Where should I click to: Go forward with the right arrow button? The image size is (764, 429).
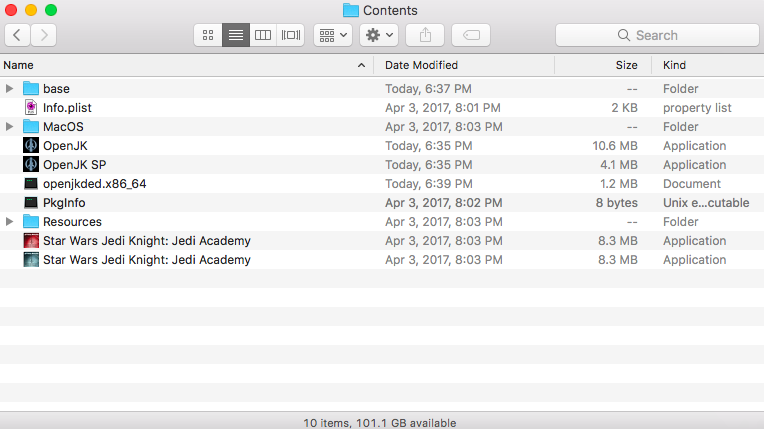pos(43,35)
